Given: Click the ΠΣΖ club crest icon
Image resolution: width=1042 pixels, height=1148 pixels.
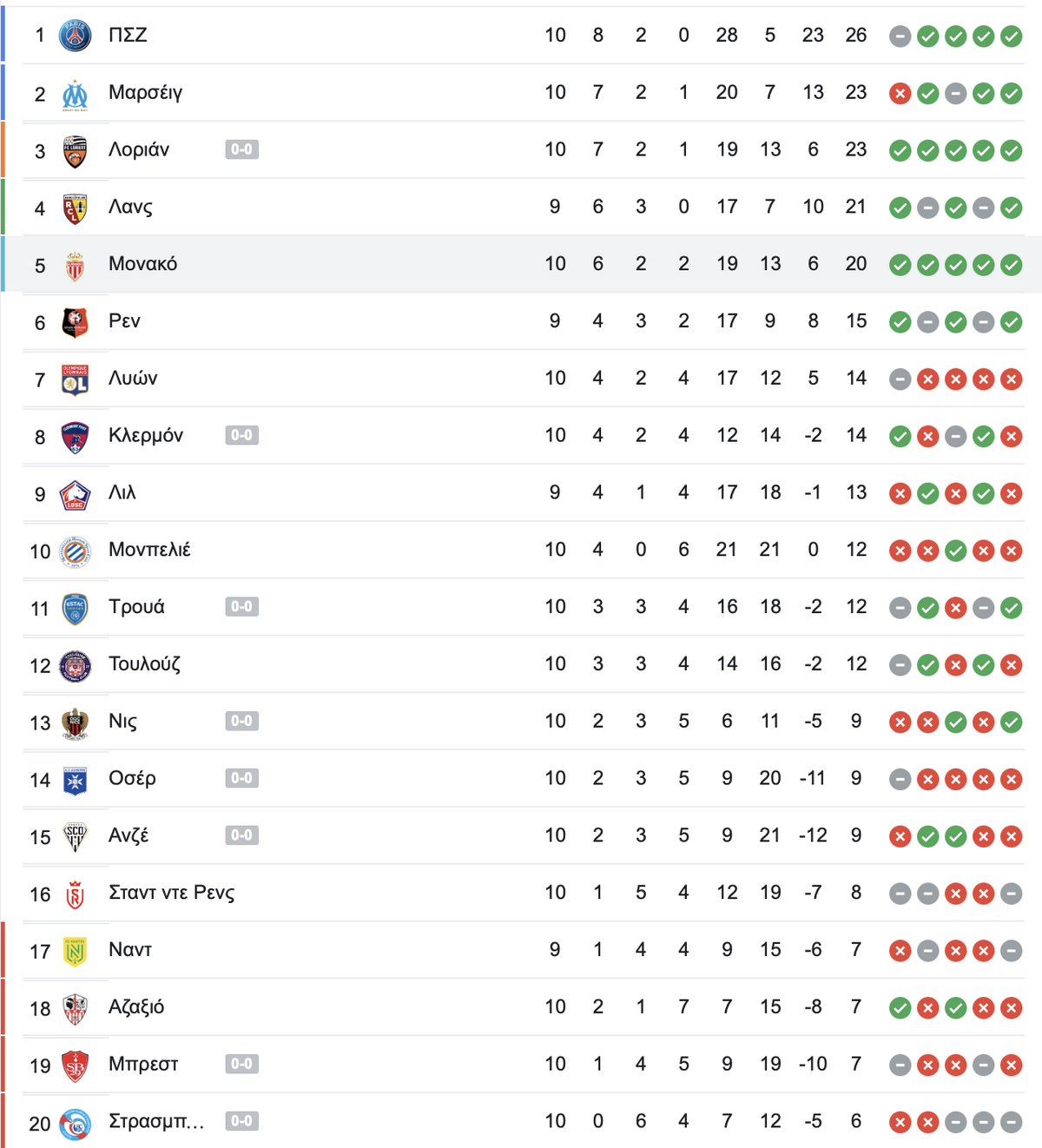Looking at the screenshot, I should point(75,36).
